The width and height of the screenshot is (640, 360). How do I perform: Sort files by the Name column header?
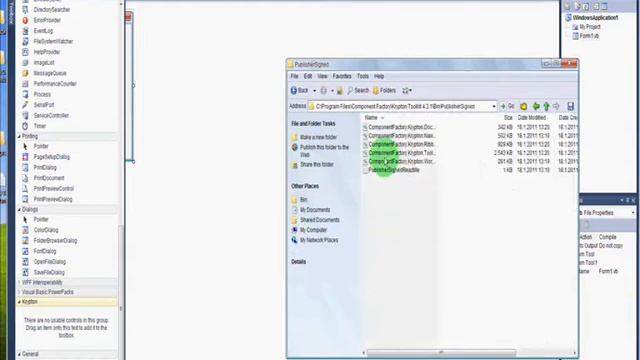tap(371, 118)
